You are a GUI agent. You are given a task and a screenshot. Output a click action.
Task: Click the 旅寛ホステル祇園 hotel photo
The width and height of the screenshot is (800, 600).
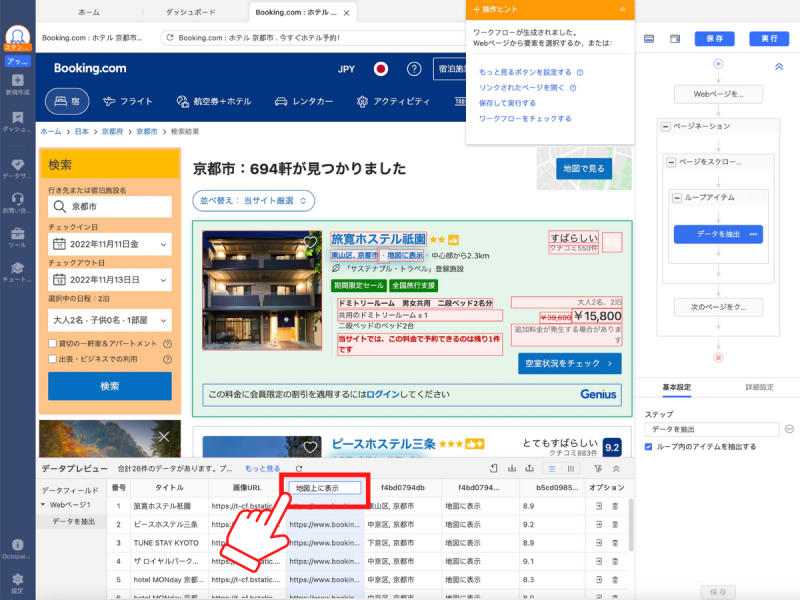click(x=262, y=290)
